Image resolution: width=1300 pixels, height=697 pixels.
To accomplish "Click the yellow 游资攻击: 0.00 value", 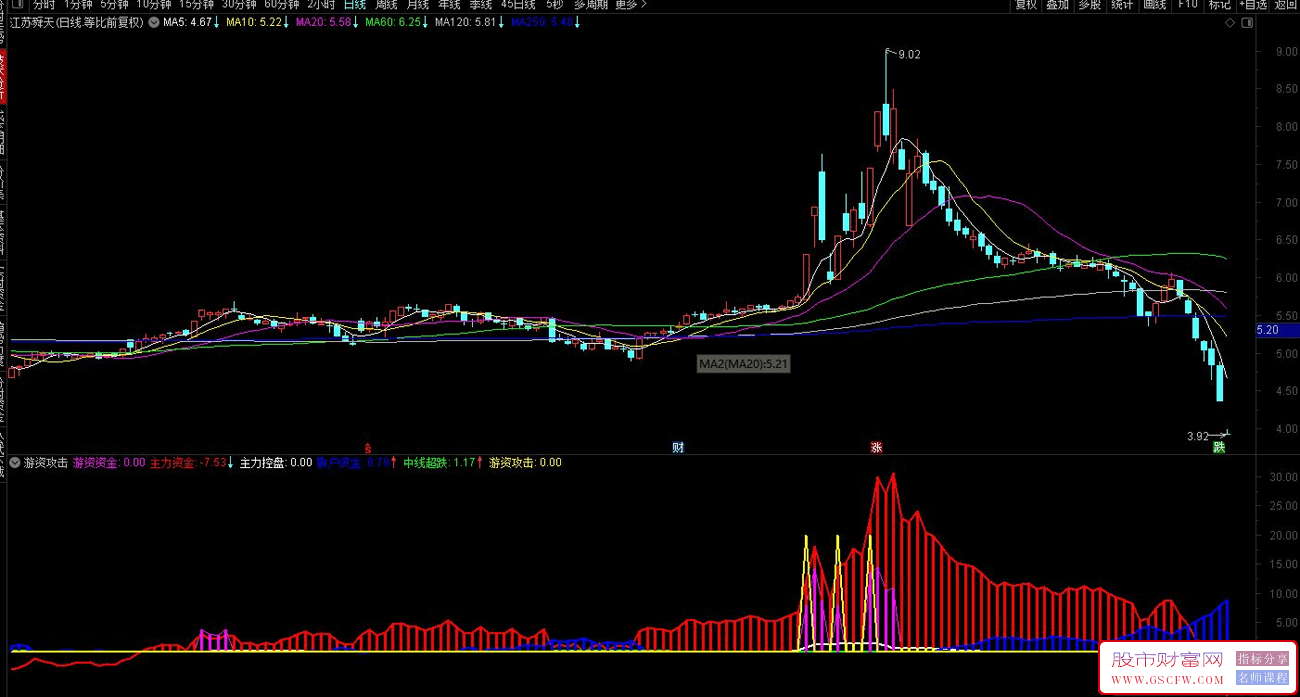I will 525,463.
